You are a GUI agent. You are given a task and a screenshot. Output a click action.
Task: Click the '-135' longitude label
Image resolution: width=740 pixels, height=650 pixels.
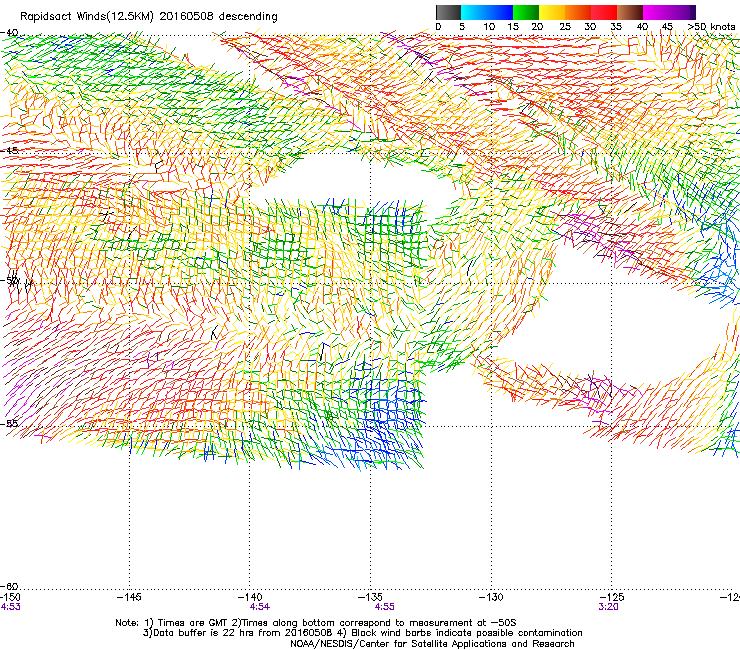click(370, 597)
